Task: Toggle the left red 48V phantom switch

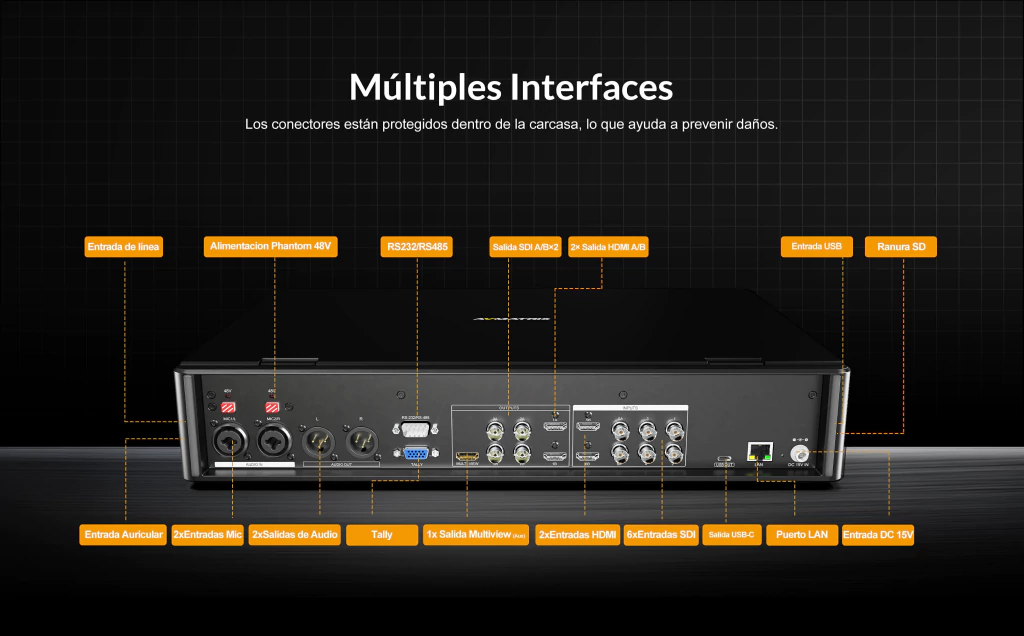Action: tap(228, 407)
